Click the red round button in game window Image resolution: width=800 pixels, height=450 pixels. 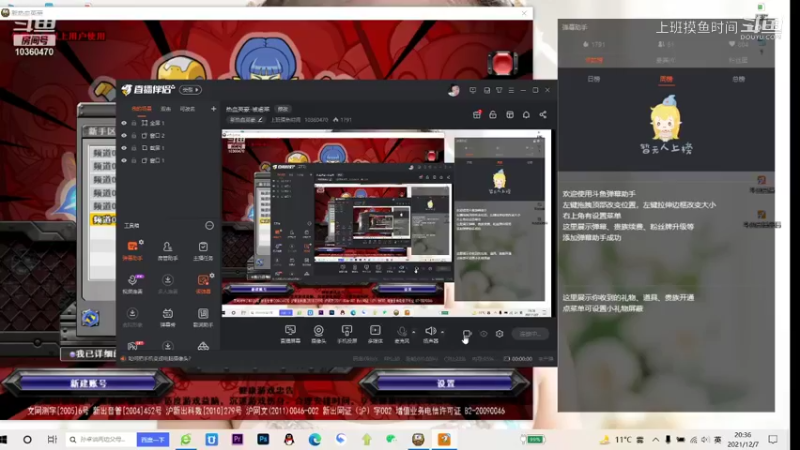tap(503, 63)
